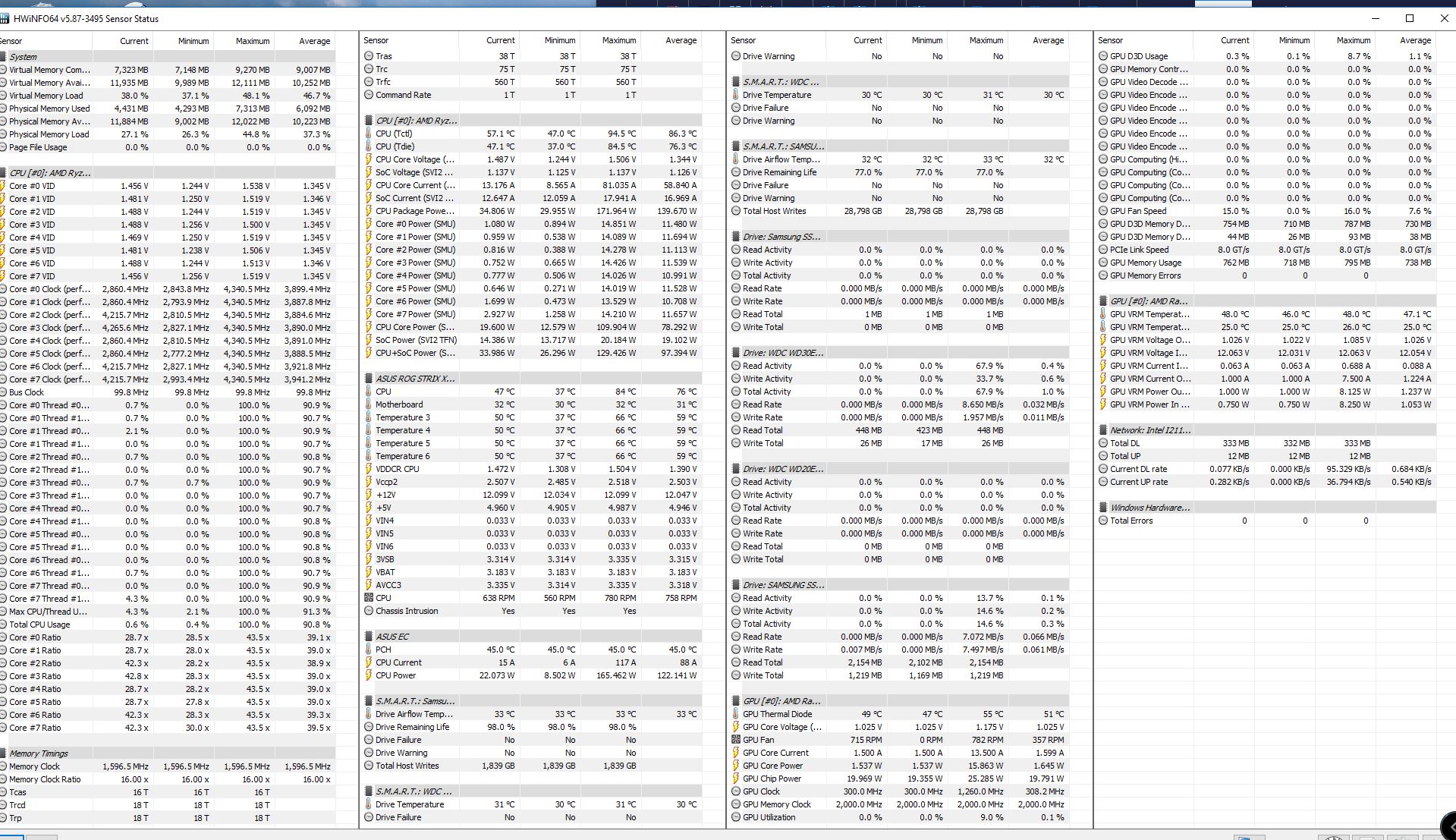
Task: Select the icon next to Current UP rate
Action: pyautogui.click(x=1103, y=482)
